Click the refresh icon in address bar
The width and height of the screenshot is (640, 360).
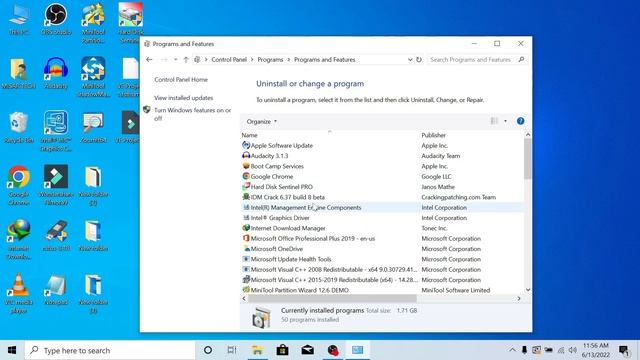(x=419, y=60)
